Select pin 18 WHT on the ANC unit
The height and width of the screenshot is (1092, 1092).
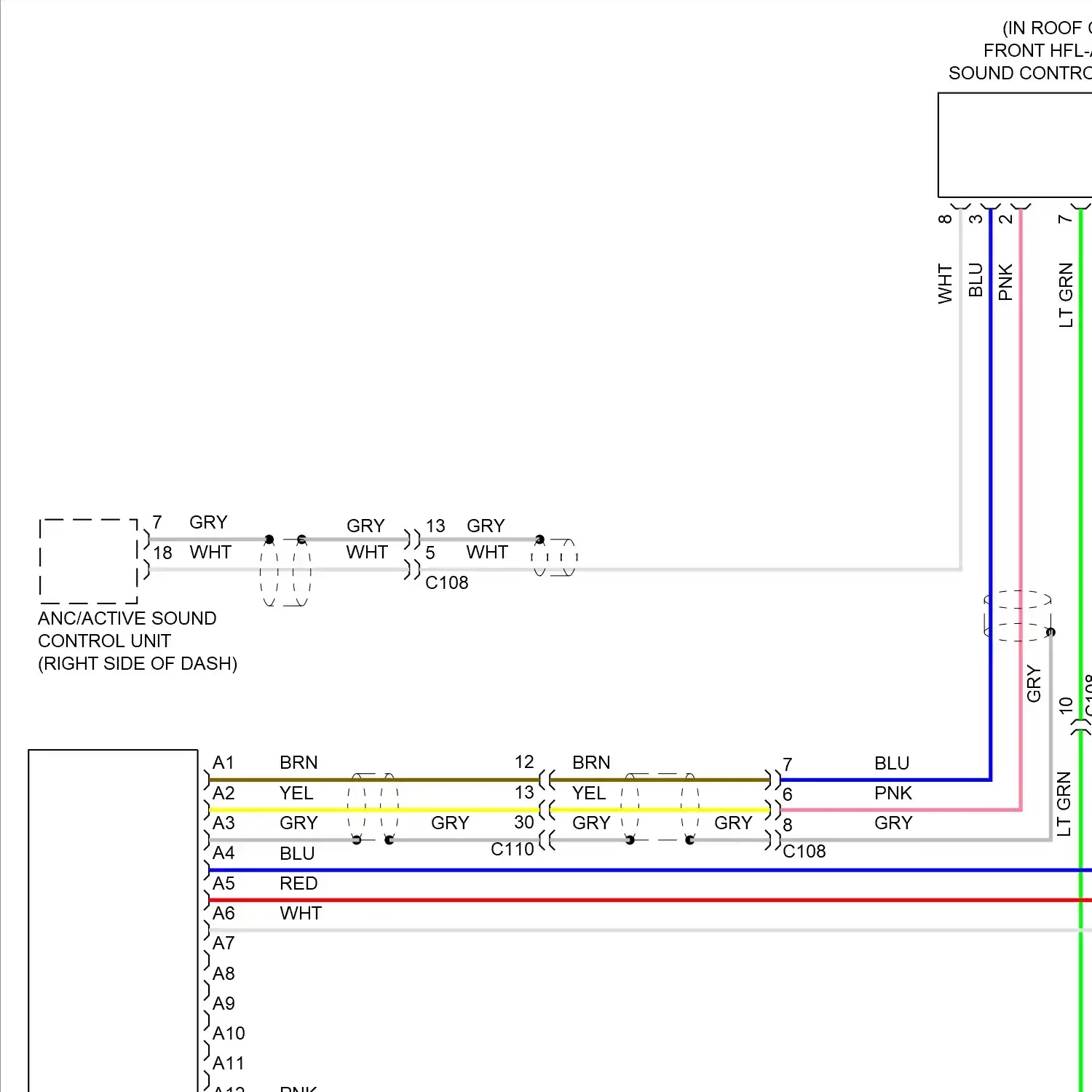162,552
